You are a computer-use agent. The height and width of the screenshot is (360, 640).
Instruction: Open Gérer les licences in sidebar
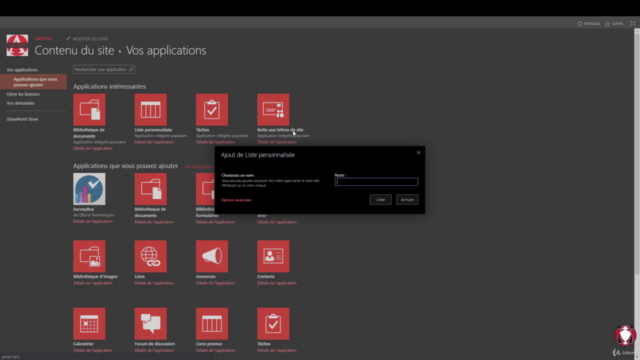23,94
